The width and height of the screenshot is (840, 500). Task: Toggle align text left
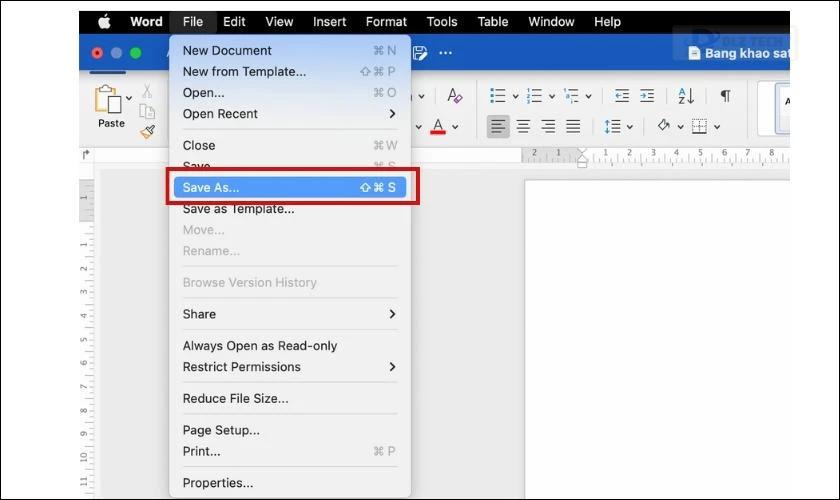point(498,127)
